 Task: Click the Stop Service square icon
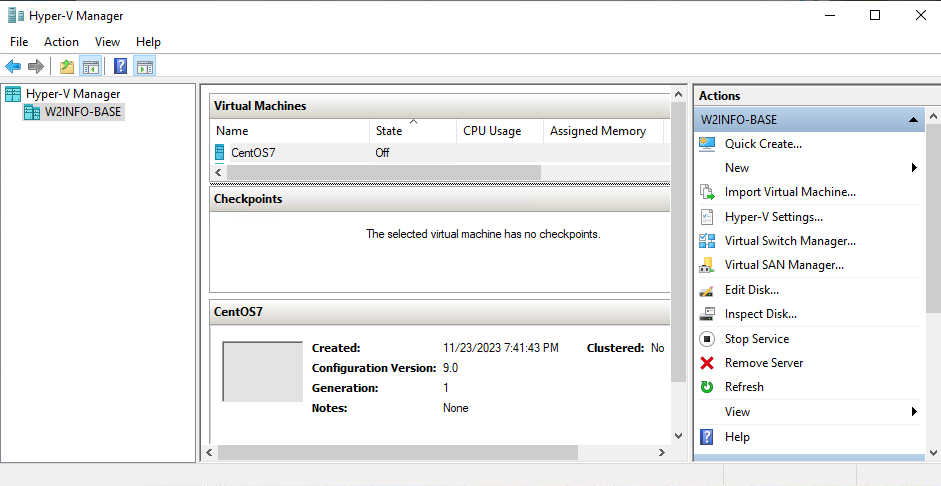[707, 339]
